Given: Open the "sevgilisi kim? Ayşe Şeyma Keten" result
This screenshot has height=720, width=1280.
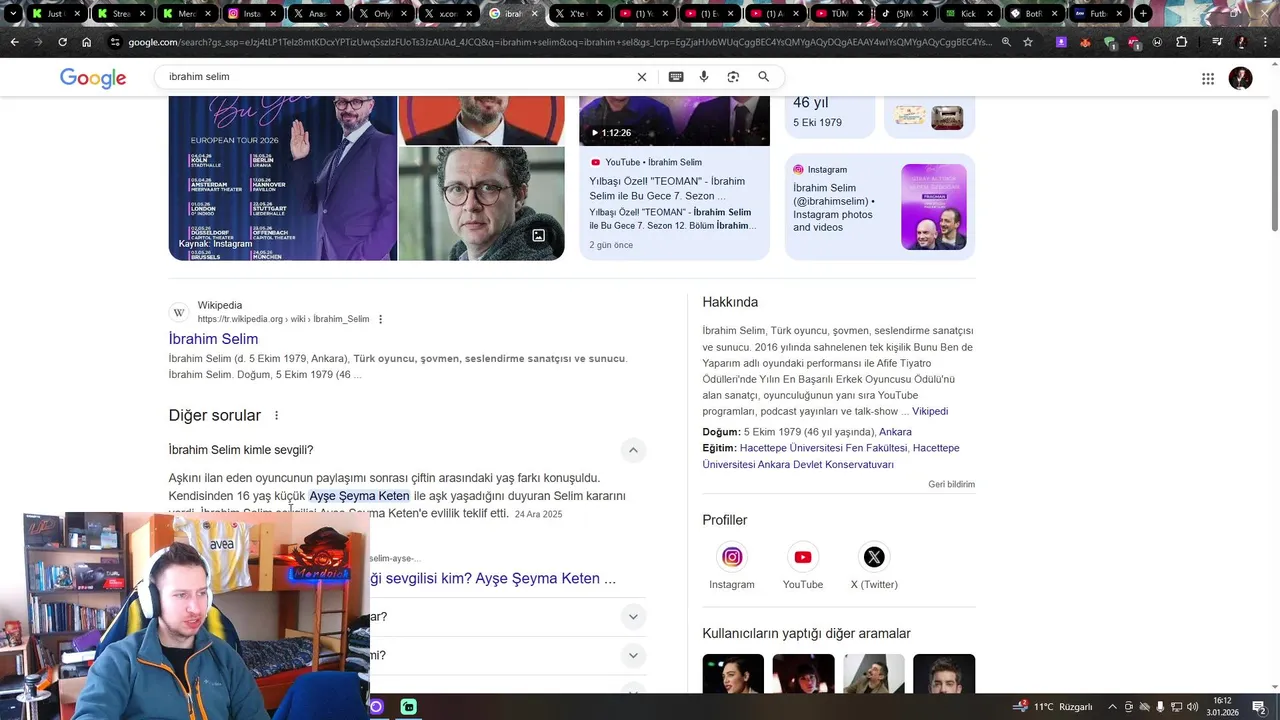Looking at the screenshot, I should point(493,578).
